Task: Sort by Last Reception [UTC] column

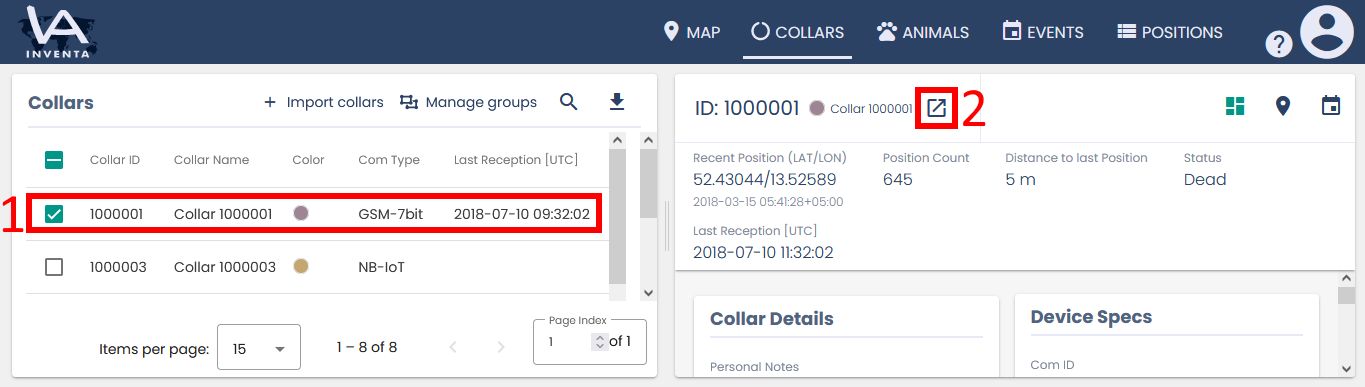Action: click(x=515, y=160)
